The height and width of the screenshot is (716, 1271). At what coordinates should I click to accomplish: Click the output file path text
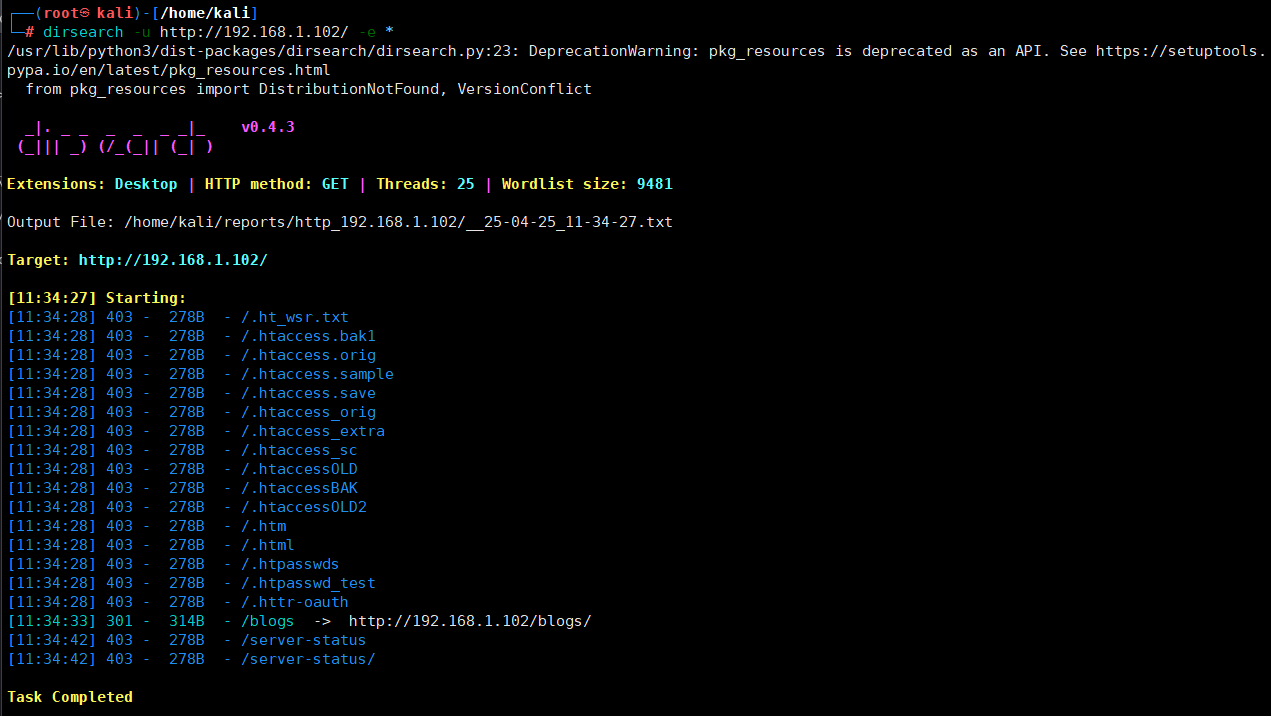(399, 222)
